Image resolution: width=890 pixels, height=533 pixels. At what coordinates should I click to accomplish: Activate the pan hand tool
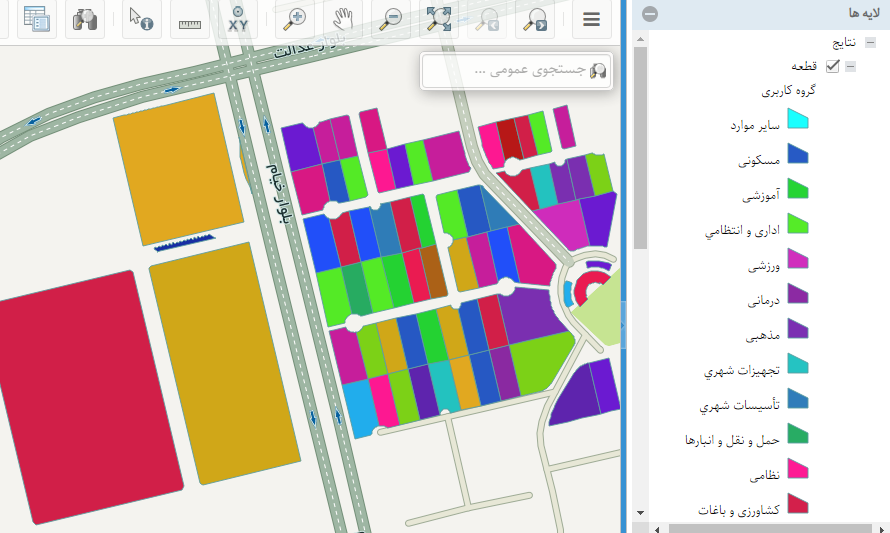coord(343,19)
